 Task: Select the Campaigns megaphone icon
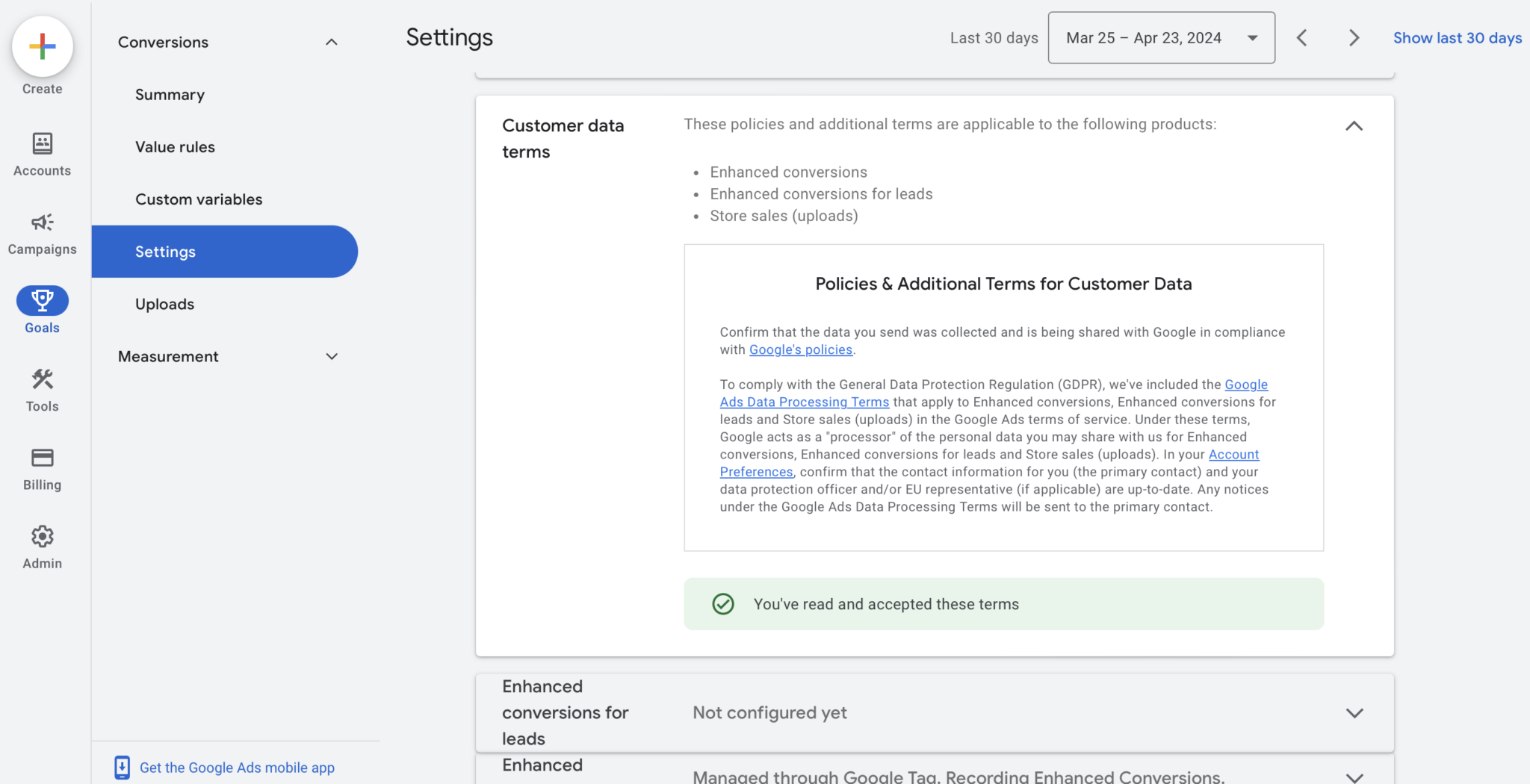coord(42,222)
